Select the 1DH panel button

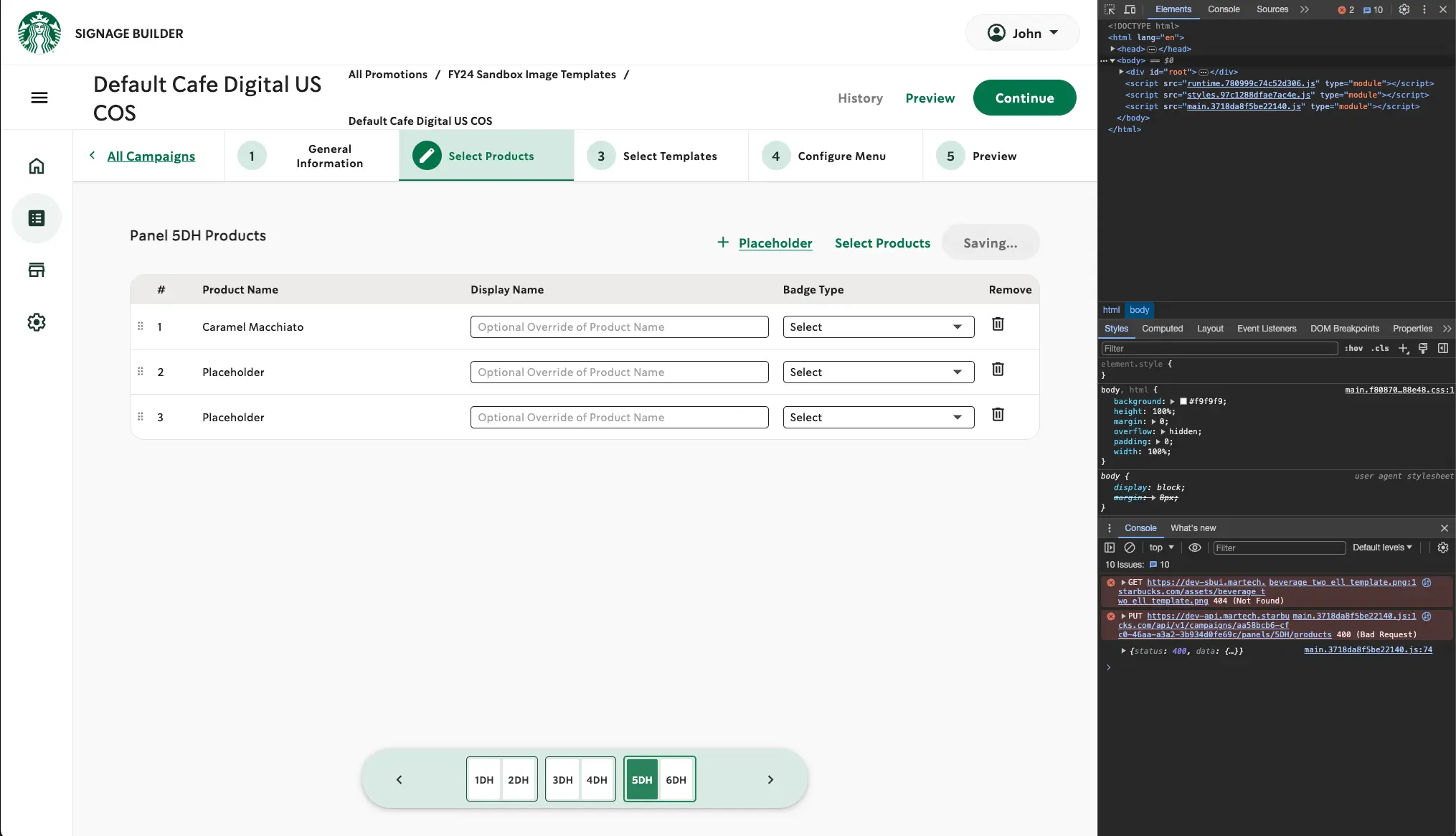484,780
